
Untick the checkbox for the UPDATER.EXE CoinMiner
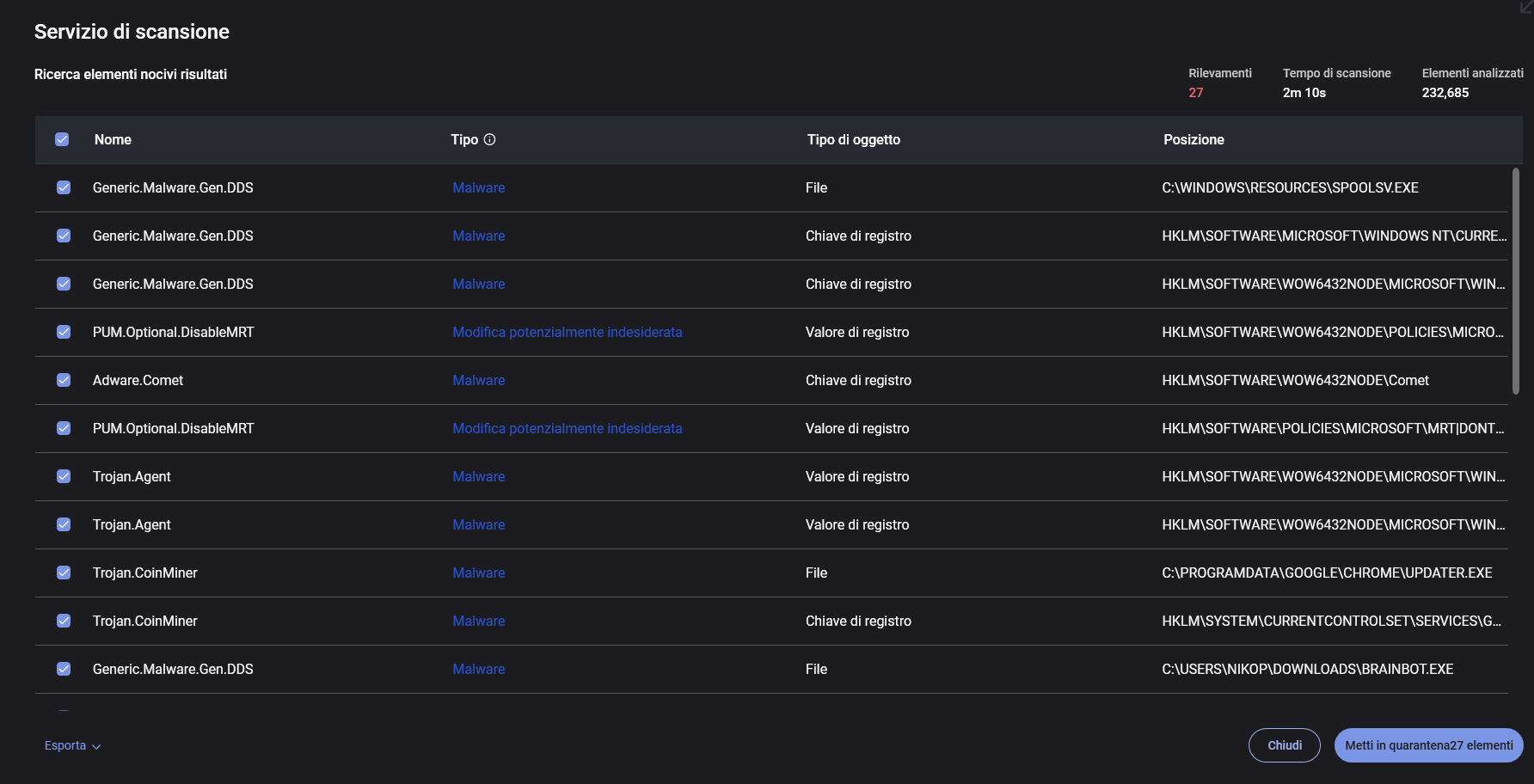64,573
